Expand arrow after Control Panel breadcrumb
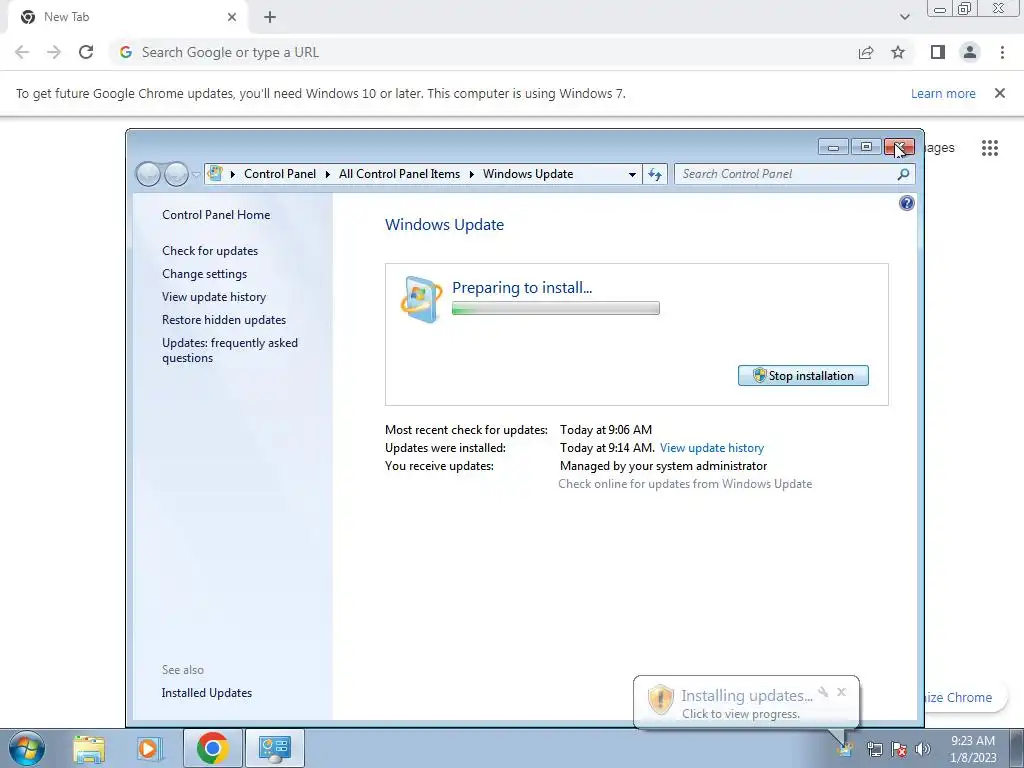The width and height of the screenshot is (1024, 768). click(328, 174)
